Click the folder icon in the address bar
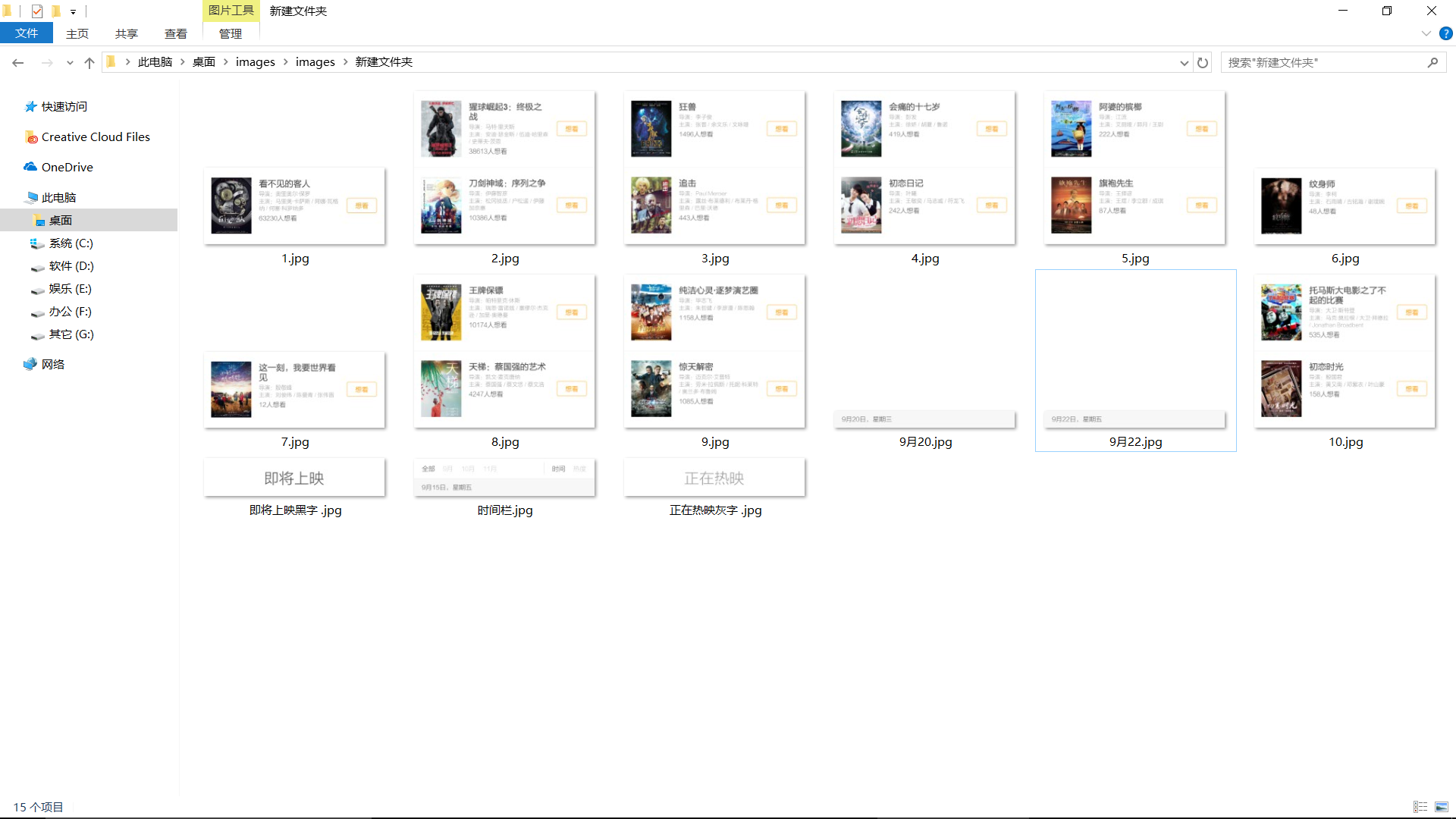Screen dimensions: 1456x819 tap(111, 62)
